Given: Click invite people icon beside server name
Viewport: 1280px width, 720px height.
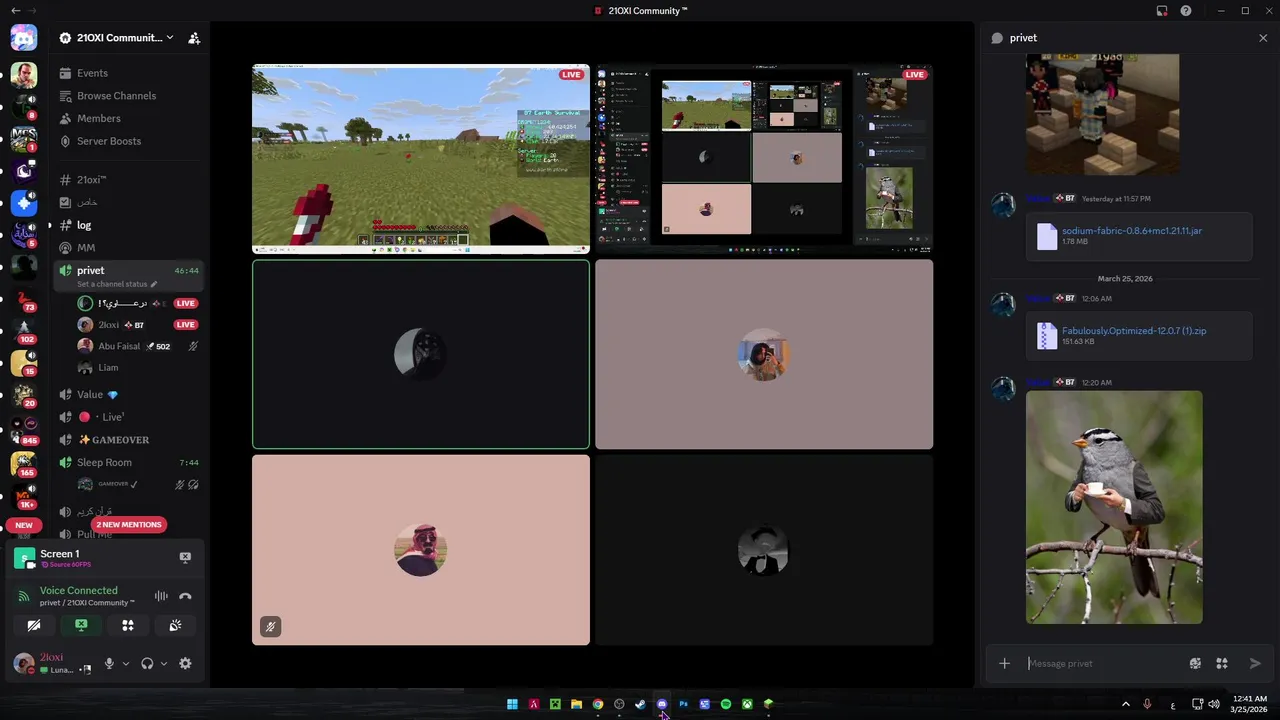Looking at the screenshot, I should point(194,38).
